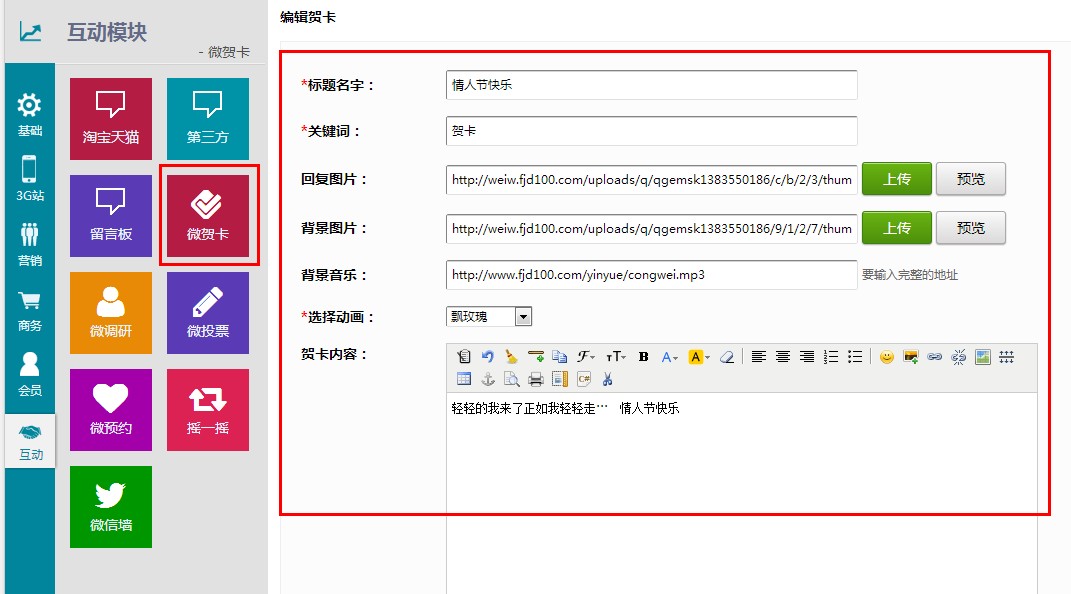This screenshot has height=594, width=1071.
Task: Open the 留言板 message board tile
Action: tap(111, 216)
